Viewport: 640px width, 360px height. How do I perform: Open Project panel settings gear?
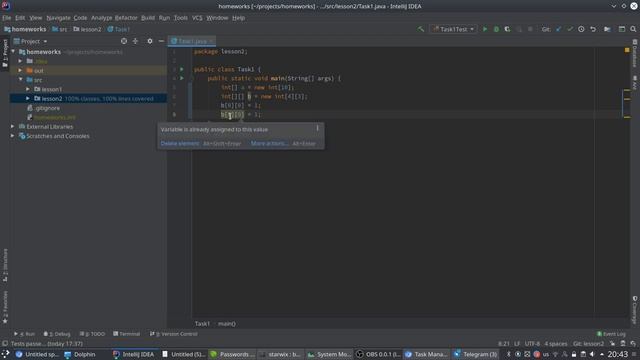pos(150,41)
